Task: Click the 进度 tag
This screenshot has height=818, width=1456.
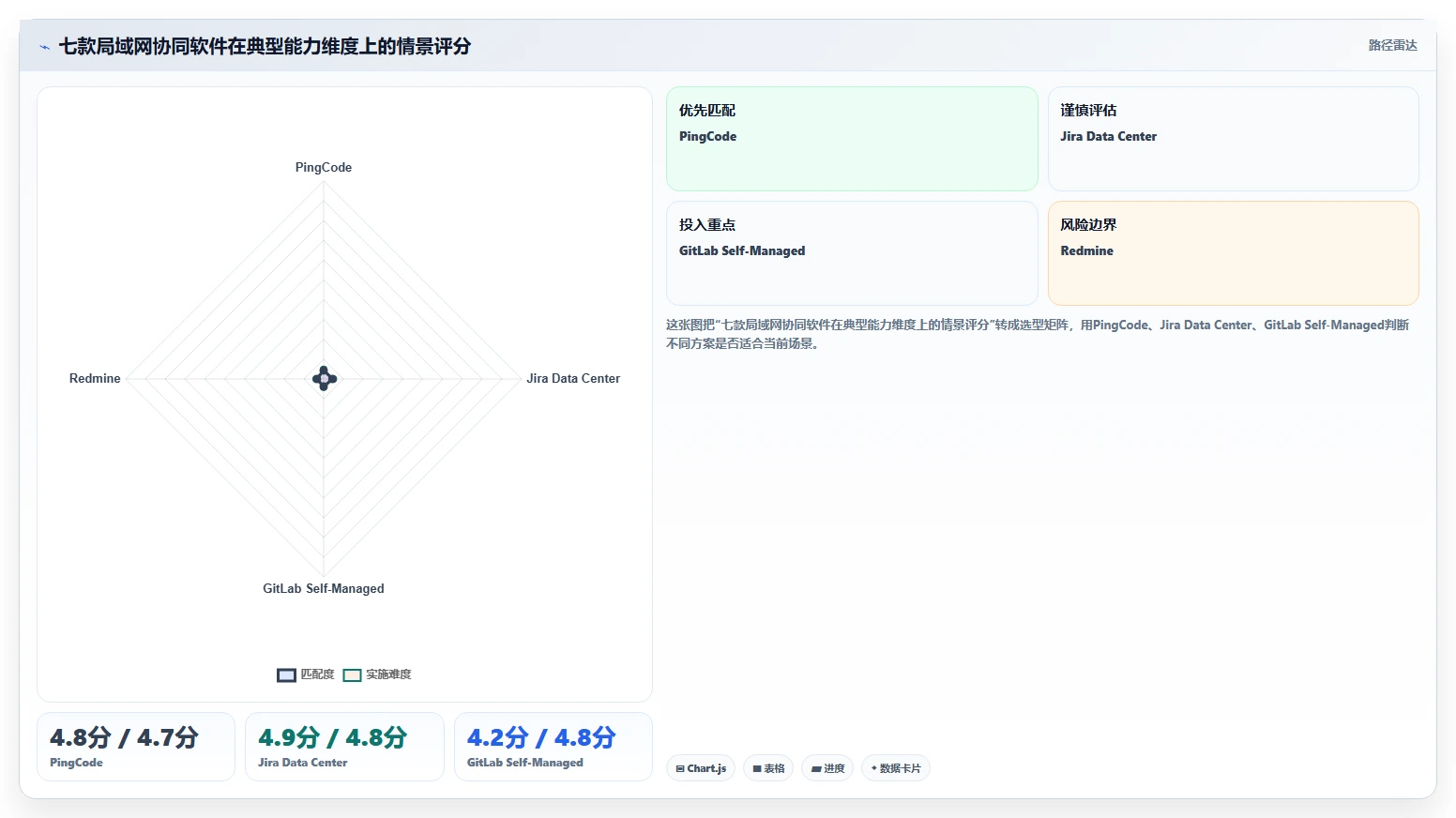Action: [x=827, y=768]
